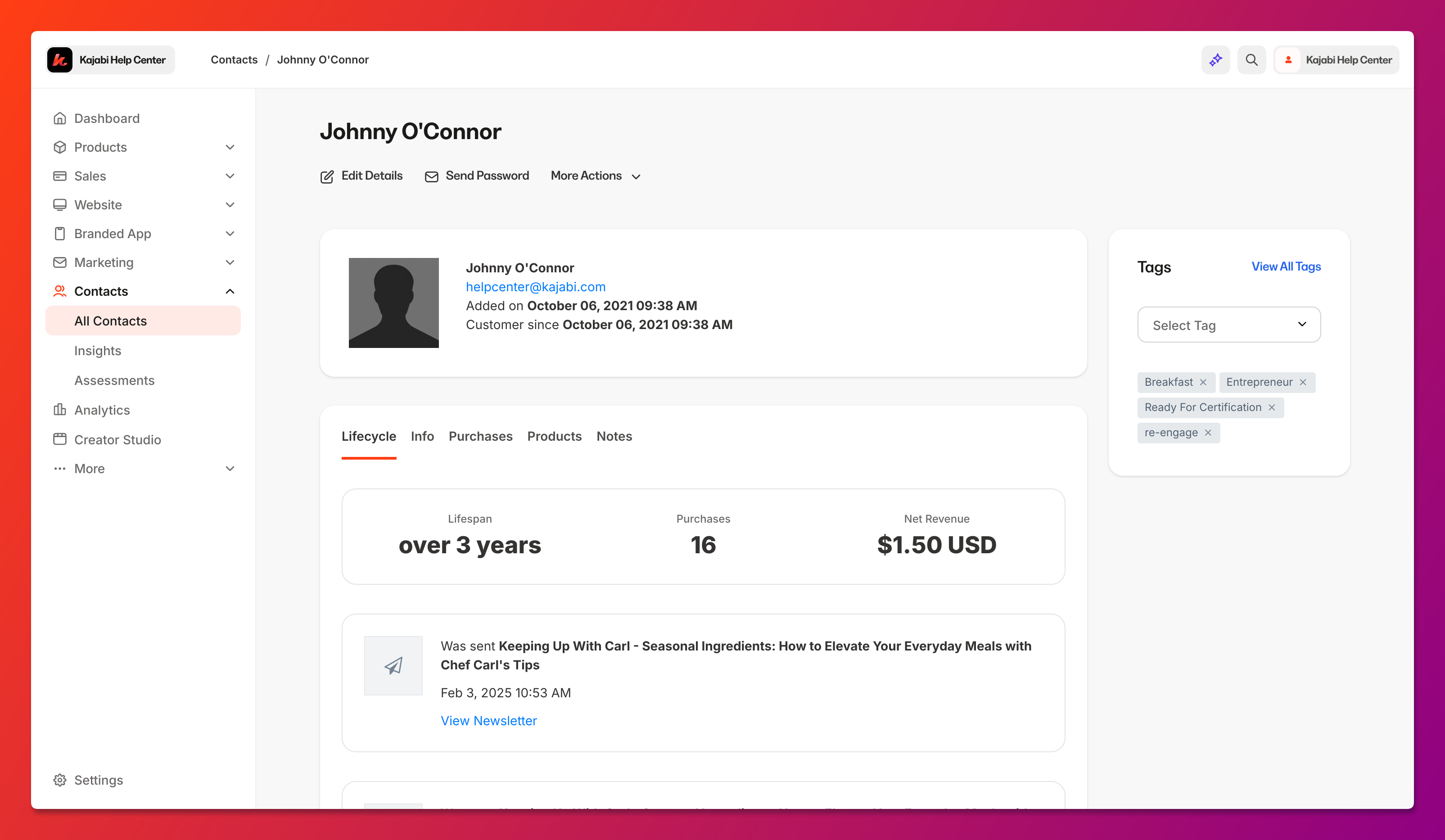Click the Edit Details pencil icon

coord(327,176)
